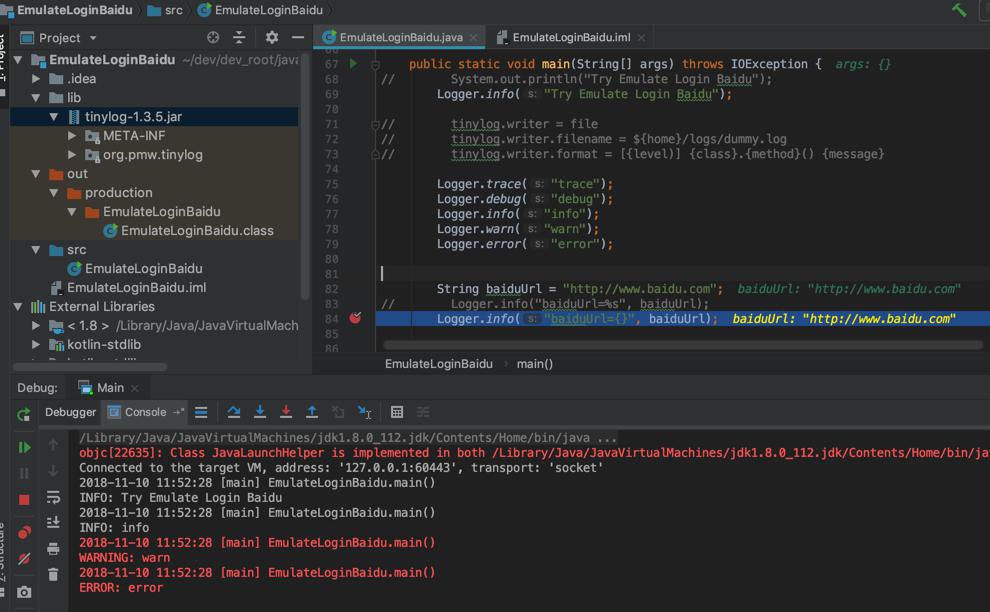Click the Rerun Main debug icon

24,414
